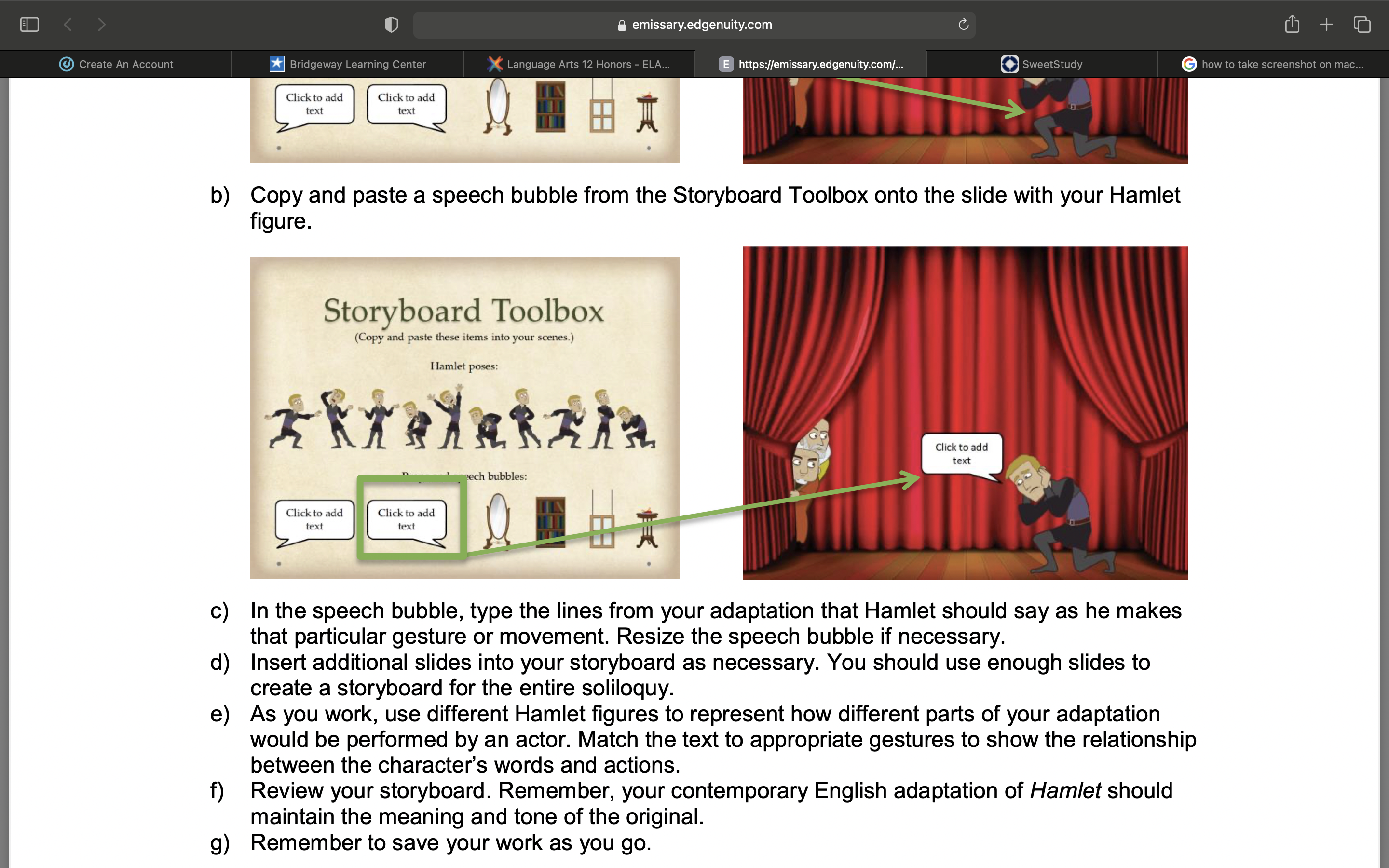Image resolution: width=1389 pixels, height=868 pixels.
Task: Click the Storyboard Toolbox slide image
Action: click(x=464, y=417)
